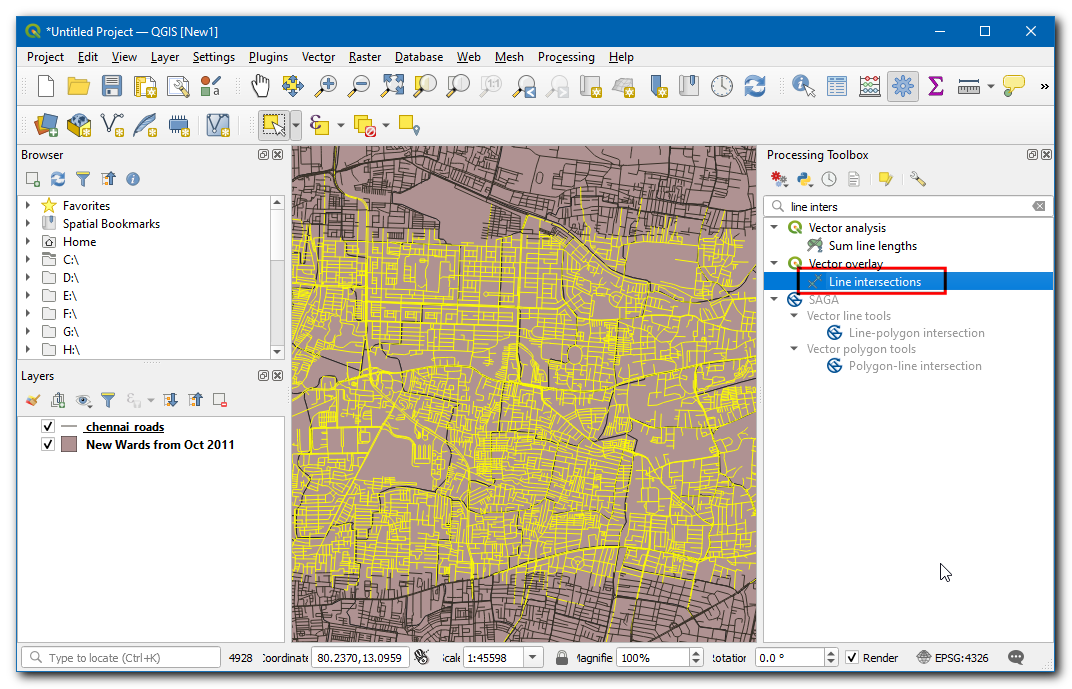
Task: Open the Processing menu
Action: tap(566, 57)
